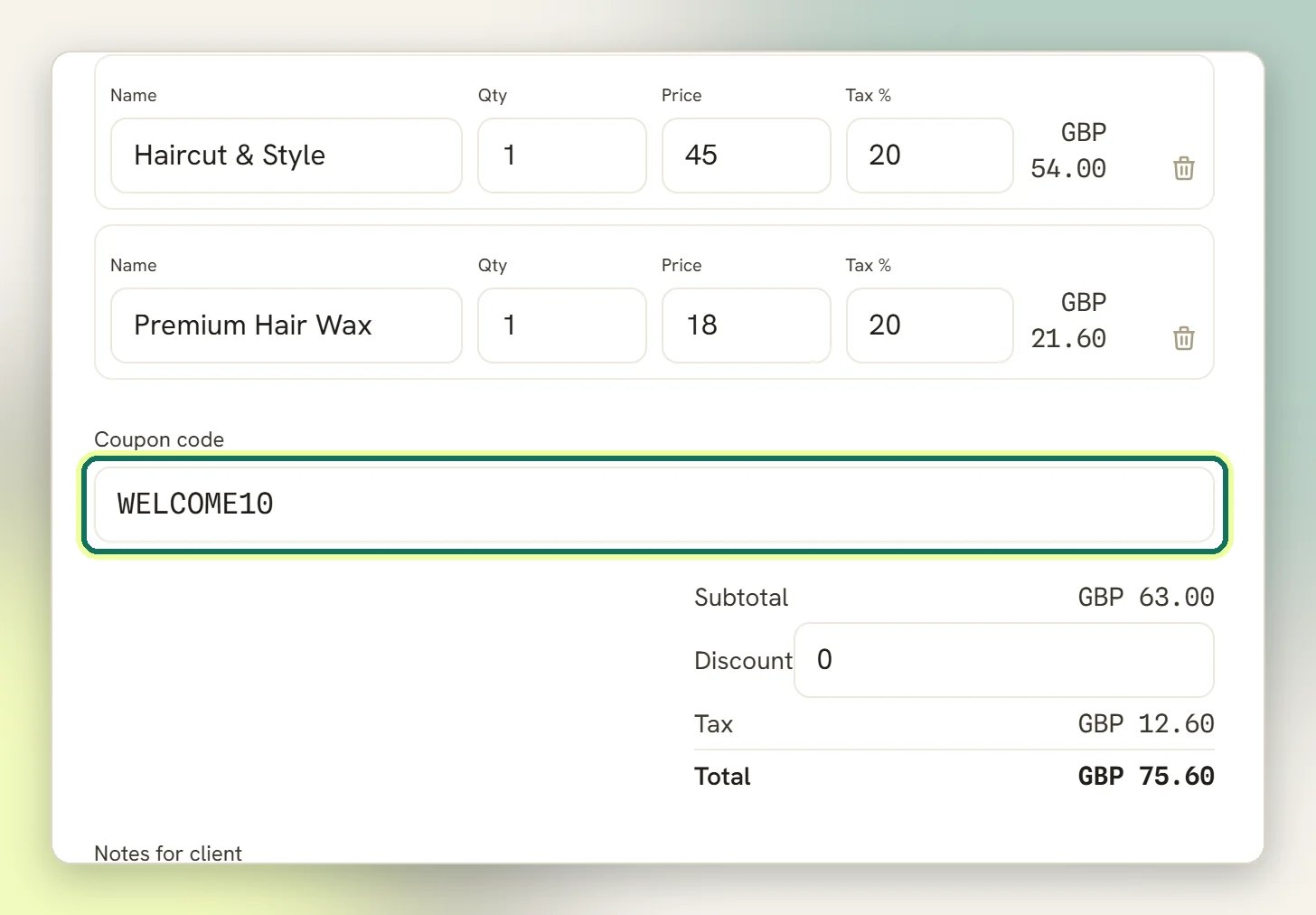
Task: Focus quantity field for Premium Hair Wax
Action: coord(562,325)
